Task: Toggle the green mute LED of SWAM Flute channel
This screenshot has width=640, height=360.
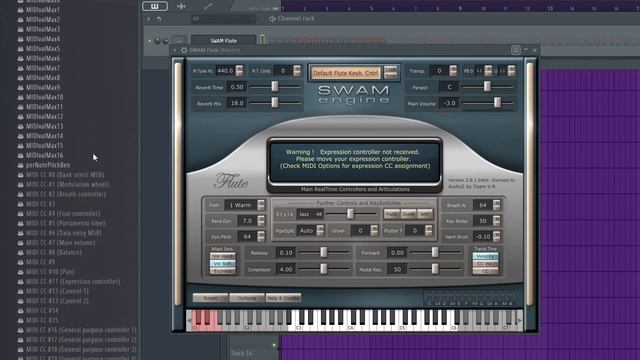Action: [x=150, y=41]
